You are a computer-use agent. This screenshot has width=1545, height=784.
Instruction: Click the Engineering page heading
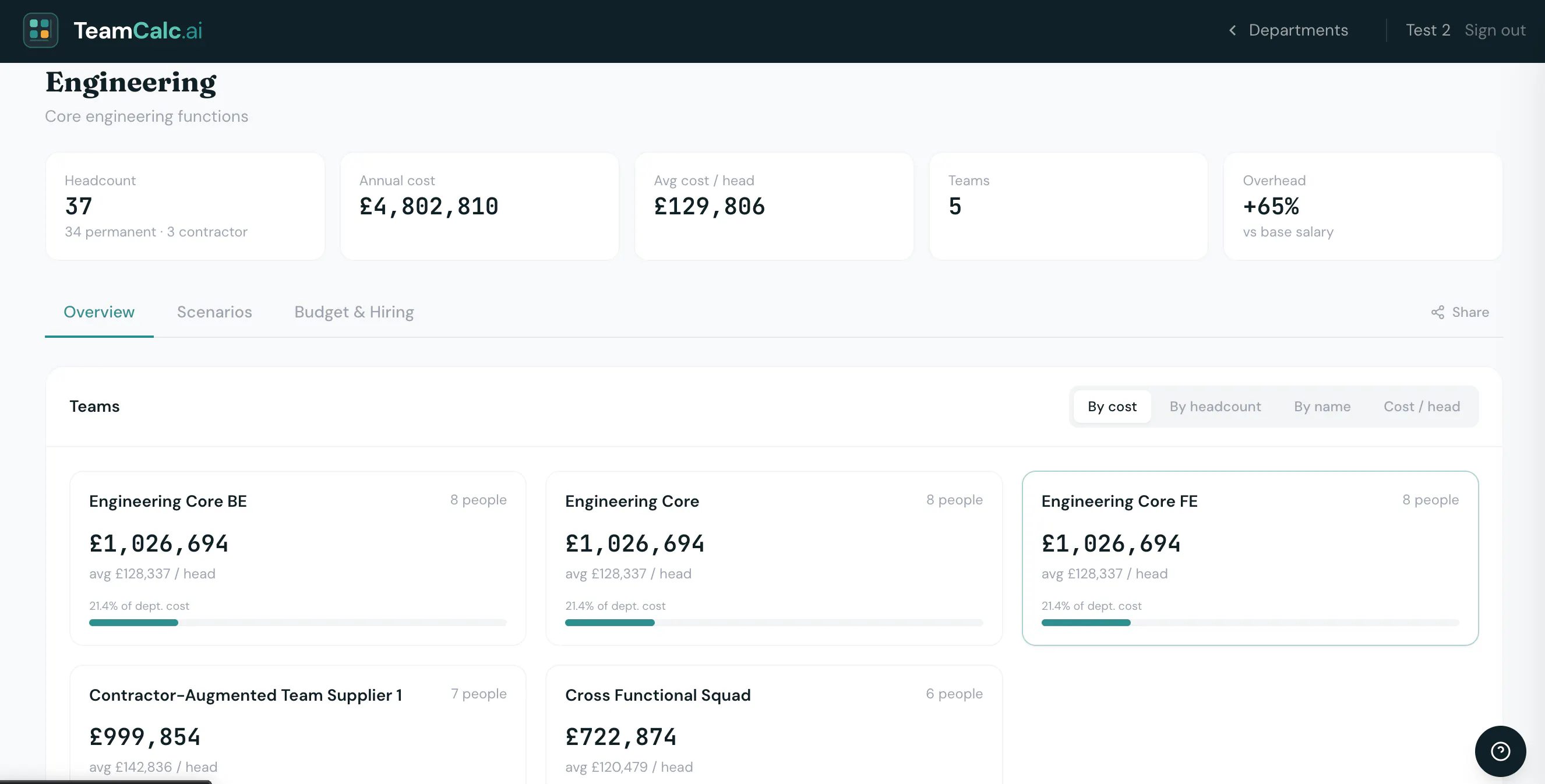click(x=130, y=83)
